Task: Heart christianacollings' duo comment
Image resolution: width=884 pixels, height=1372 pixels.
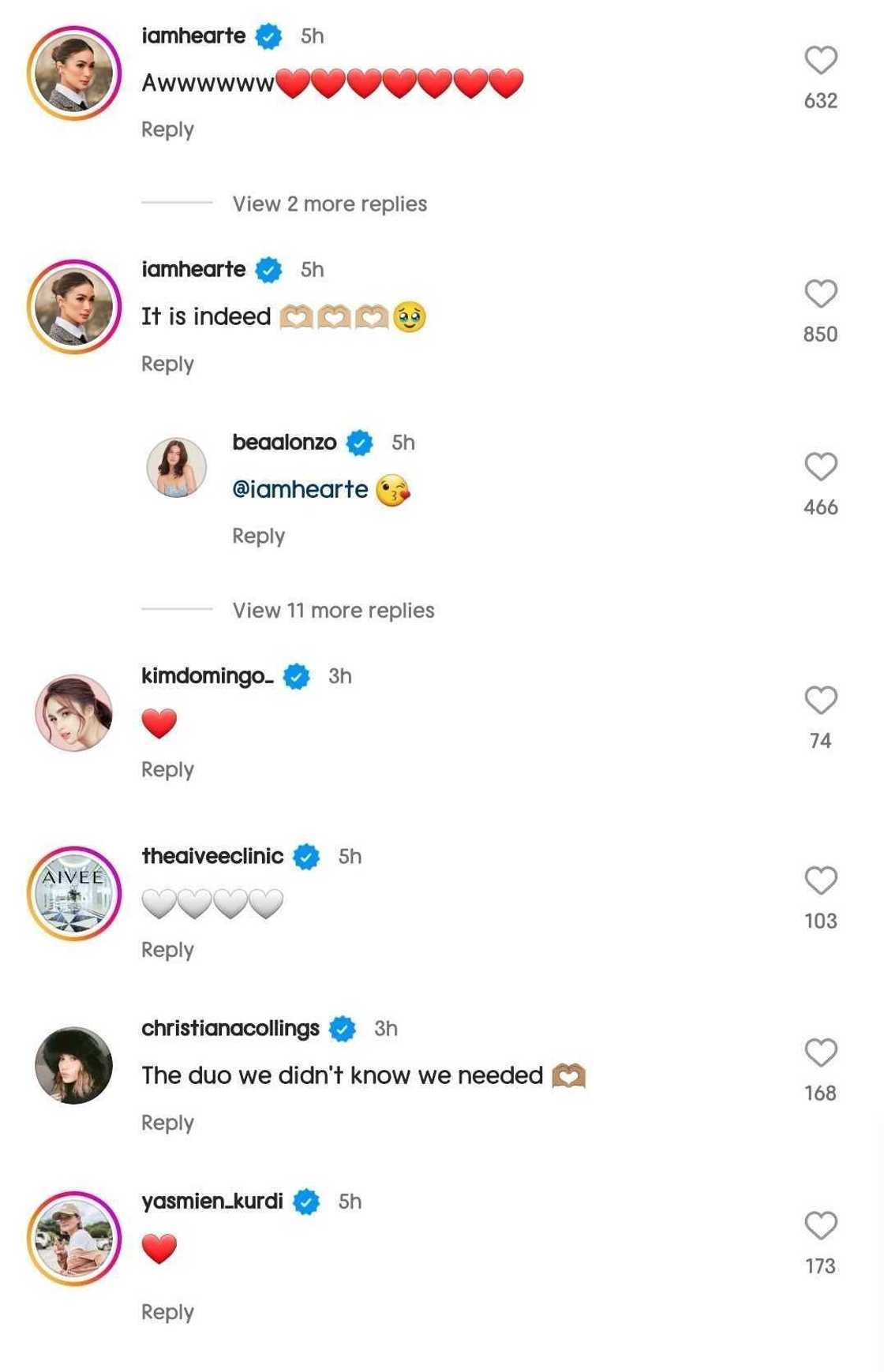Action: [820, 1052]
